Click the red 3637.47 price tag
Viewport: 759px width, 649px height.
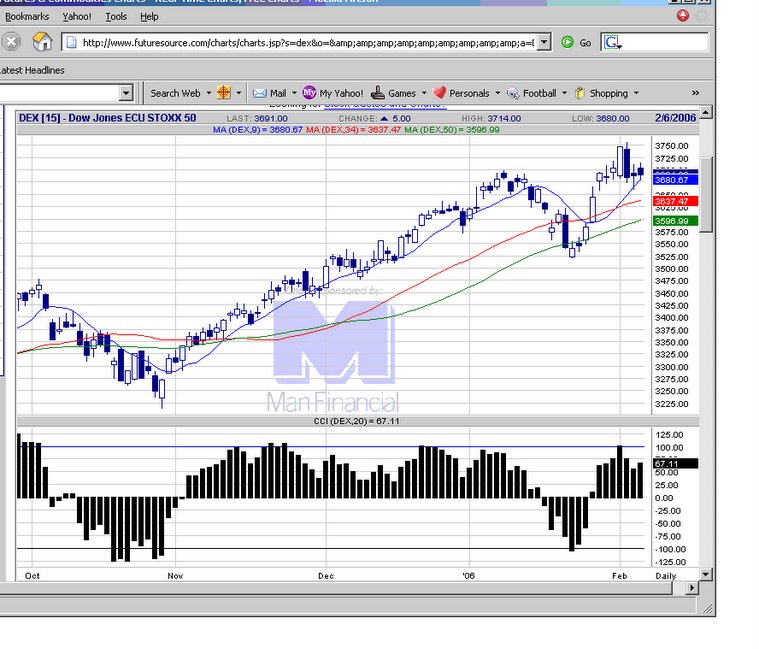675,201
